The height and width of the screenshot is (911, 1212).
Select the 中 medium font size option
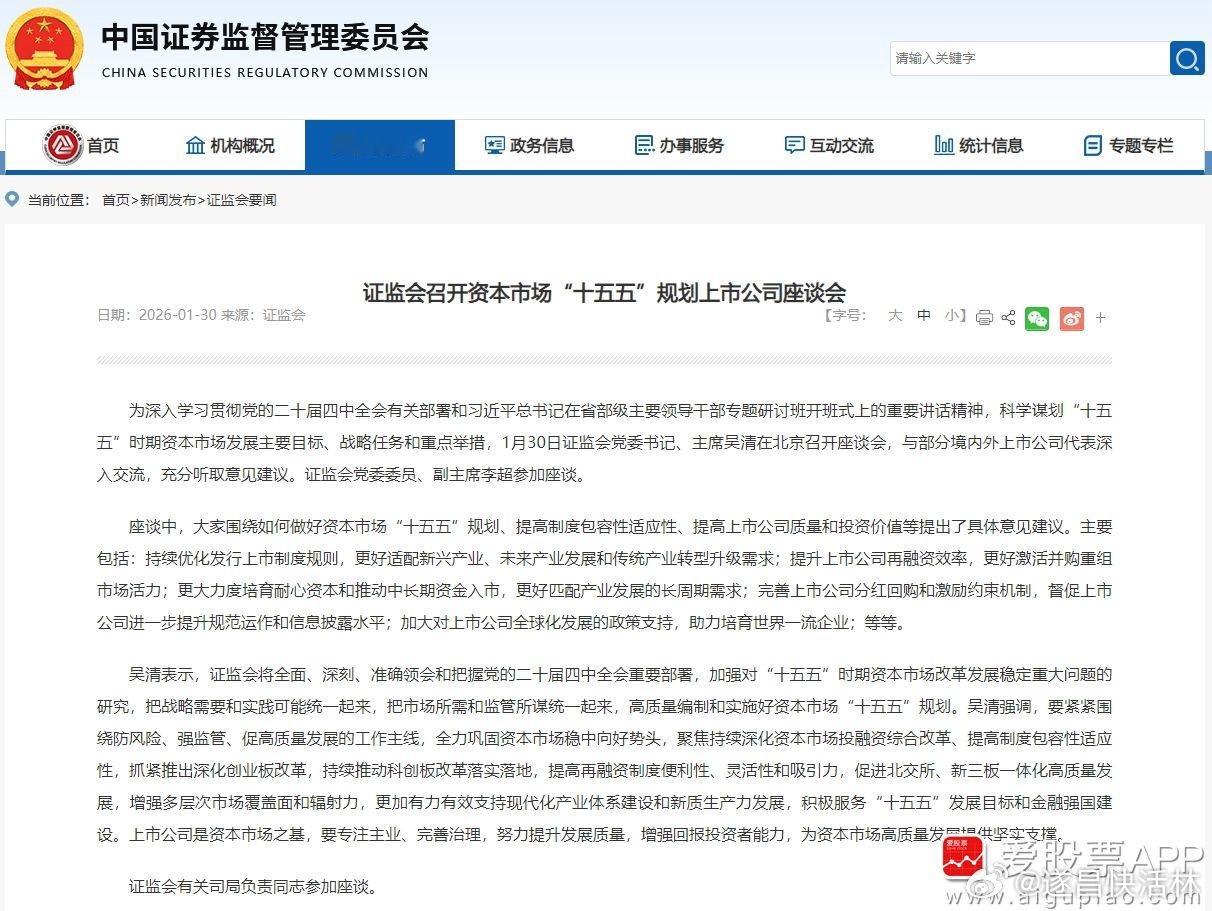[924, 316]
